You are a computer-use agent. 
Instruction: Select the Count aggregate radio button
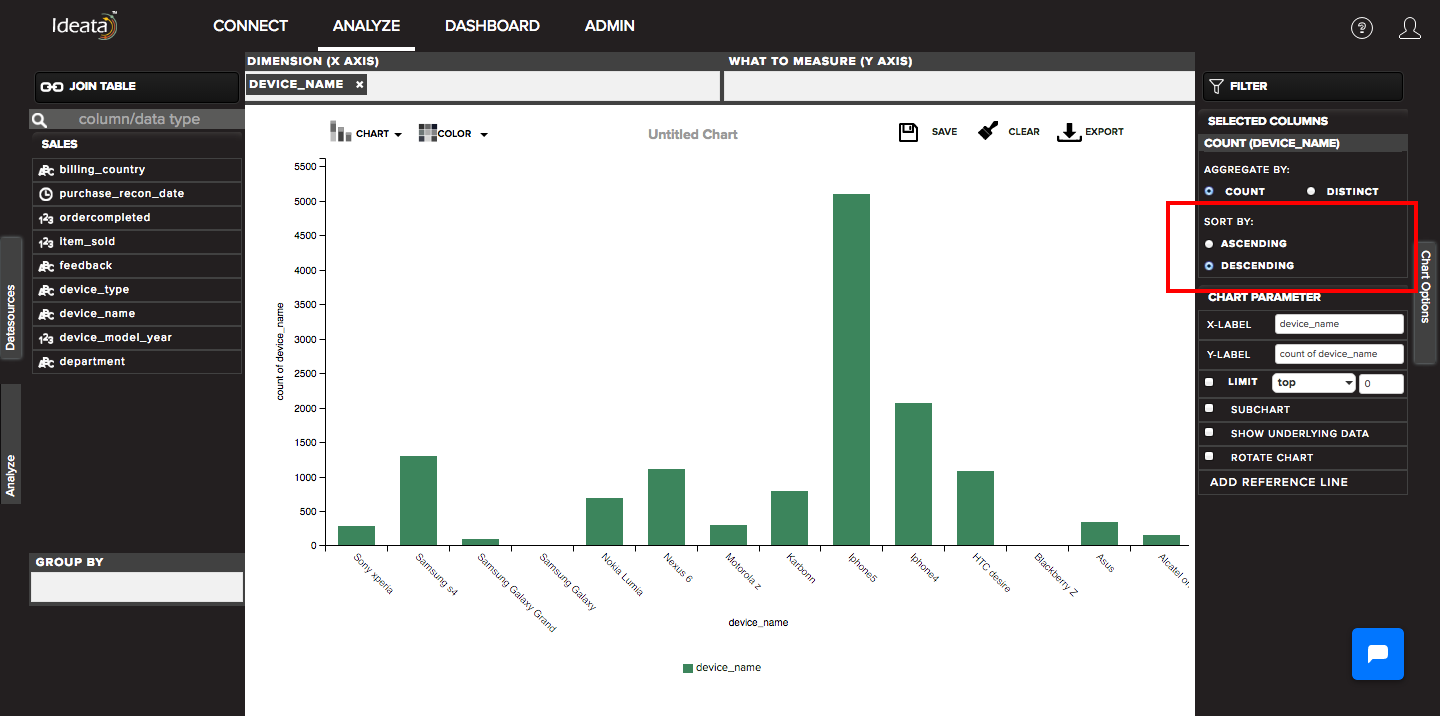(x=1209, y=191)
